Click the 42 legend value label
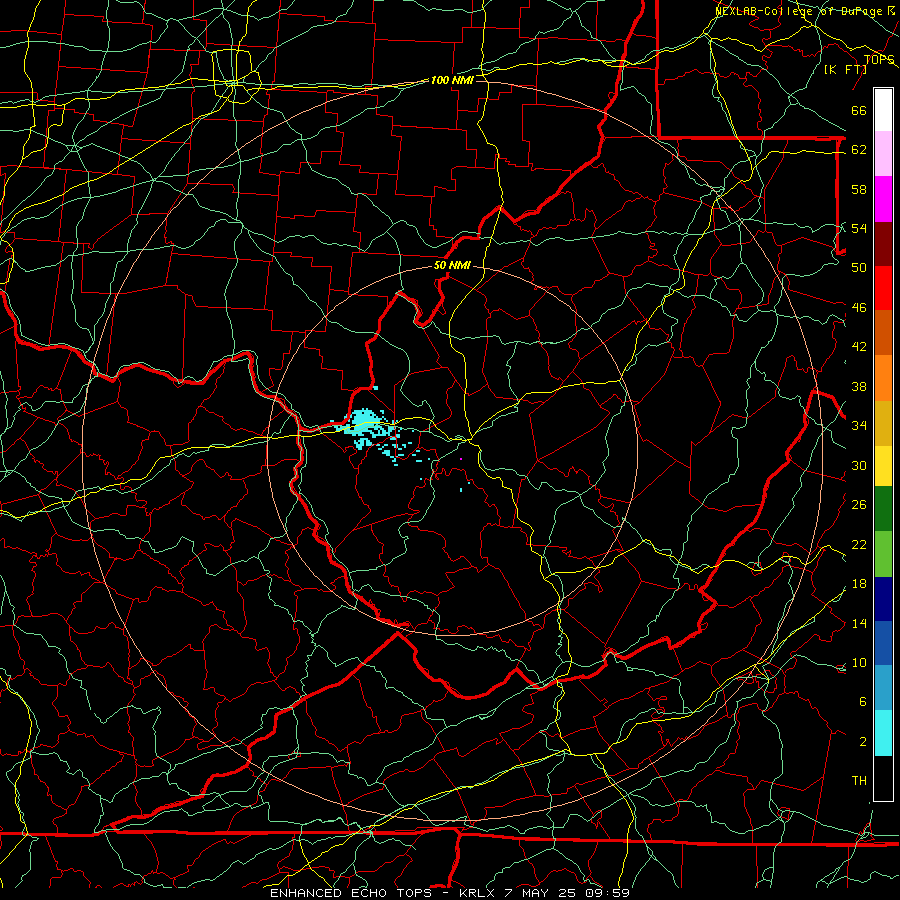The height and width of the screenshot is (900, 900). pyautogui.click(x=859, y=346)
